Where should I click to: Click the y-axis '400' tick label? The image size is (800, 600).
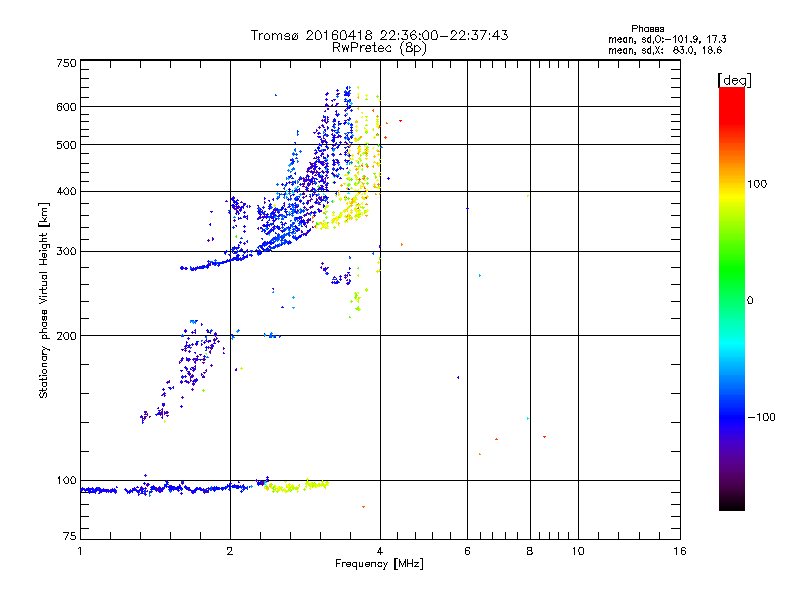pyautogui.click(x=67, y=191)
